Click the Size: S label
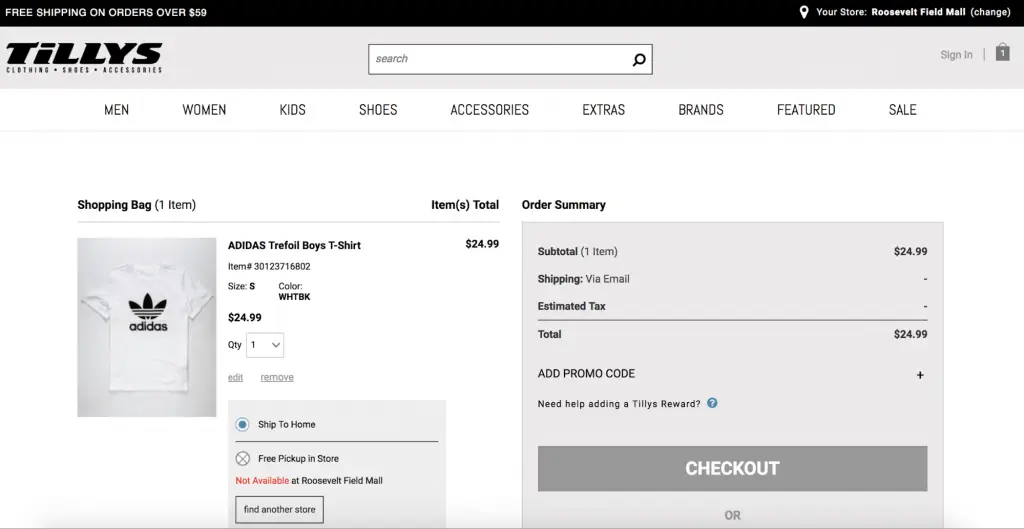1024x529 pixels. [241, 286]
